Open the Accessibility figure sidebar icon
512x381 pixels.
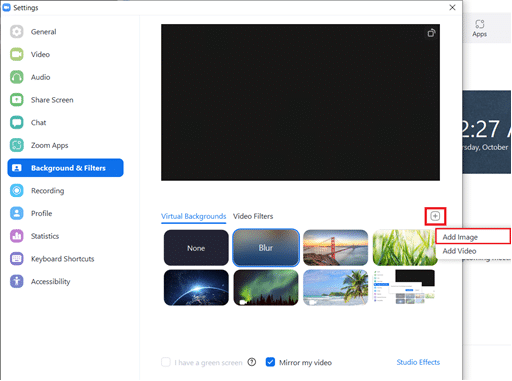pos(17,281)
